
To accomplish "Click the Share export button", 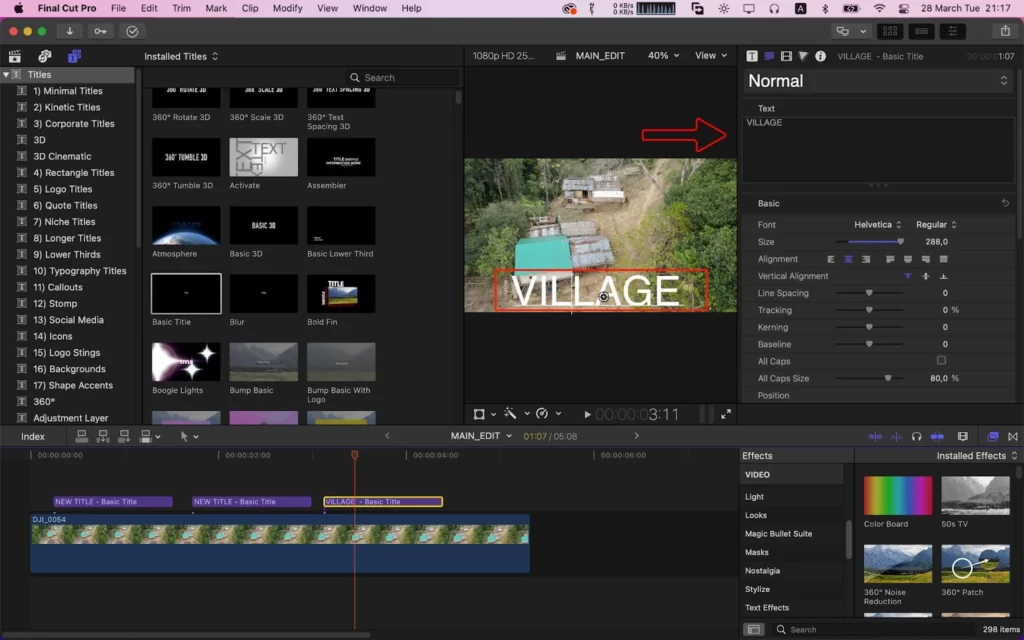I will tap(1005, 31).
